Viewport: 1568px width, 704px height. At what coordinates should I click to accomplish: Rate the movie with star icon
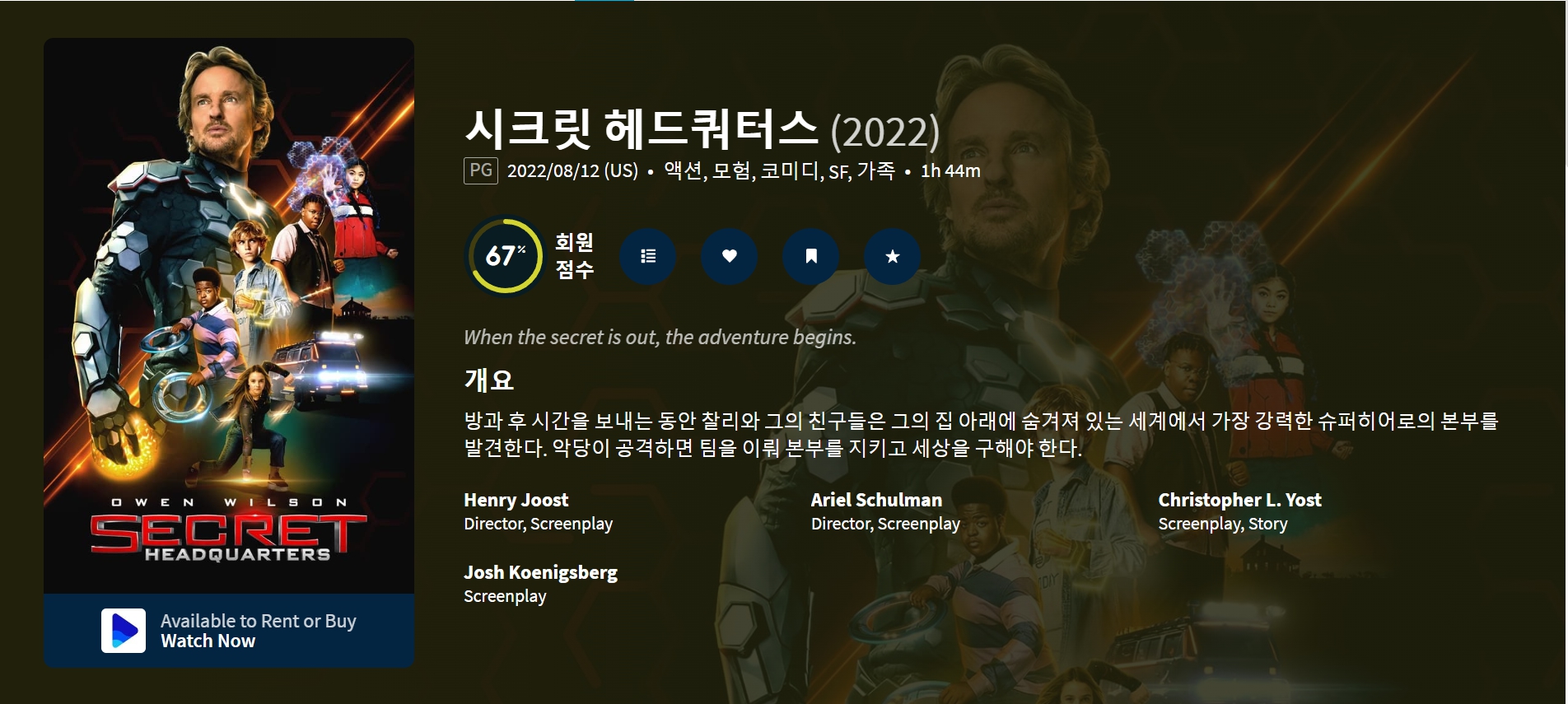(x=893, y=256)
